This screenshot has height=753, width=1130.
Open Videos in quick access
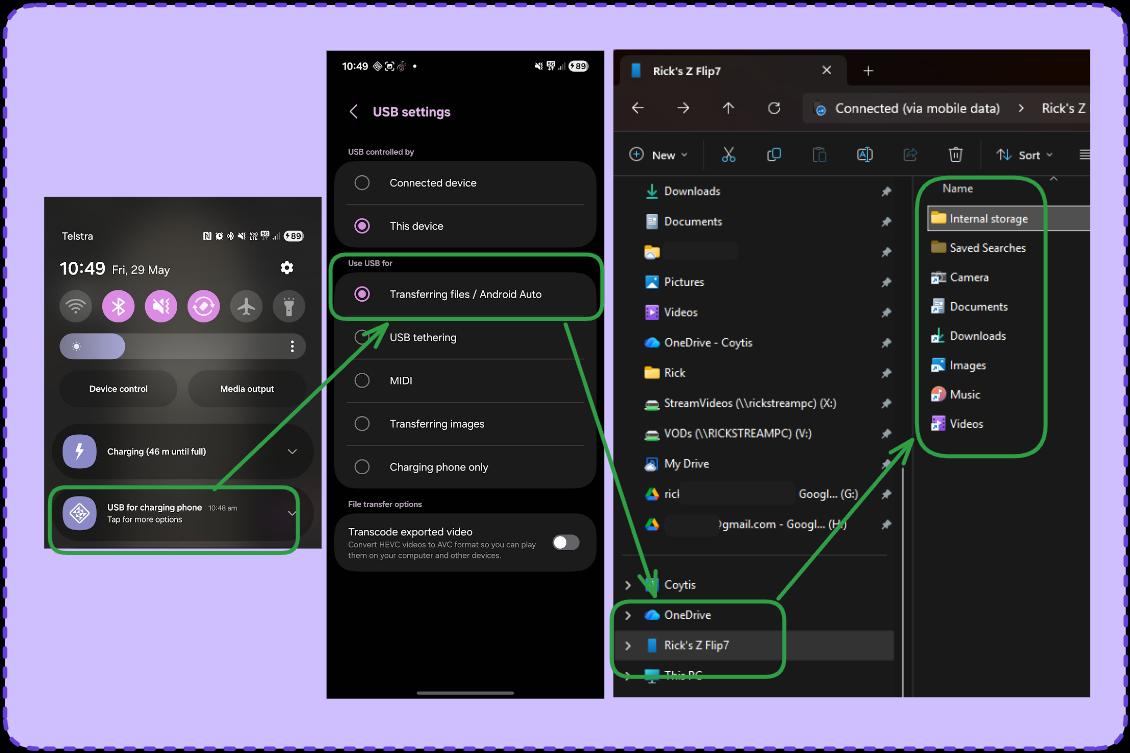[680, 312]
